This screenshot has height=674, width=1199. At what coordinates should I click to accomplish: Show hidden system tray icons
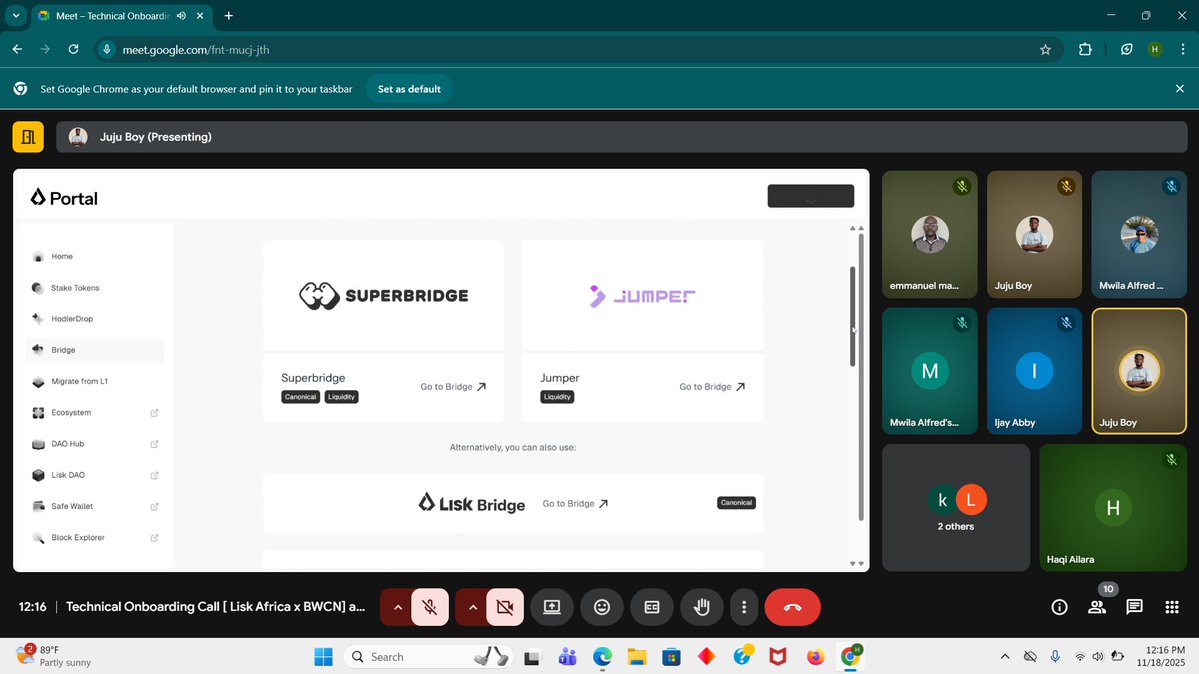(1005, 656)
